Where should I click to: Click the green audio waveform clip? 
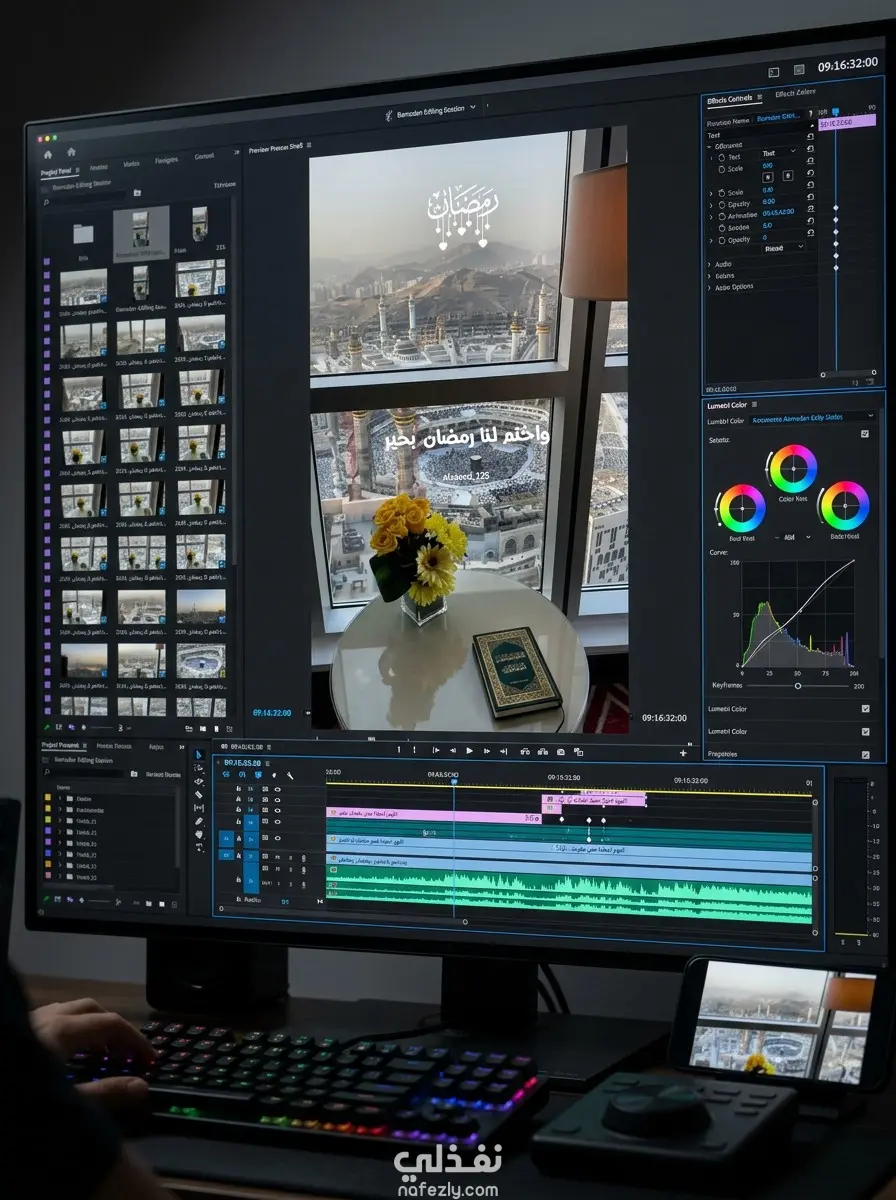click(x=570, y=893)
